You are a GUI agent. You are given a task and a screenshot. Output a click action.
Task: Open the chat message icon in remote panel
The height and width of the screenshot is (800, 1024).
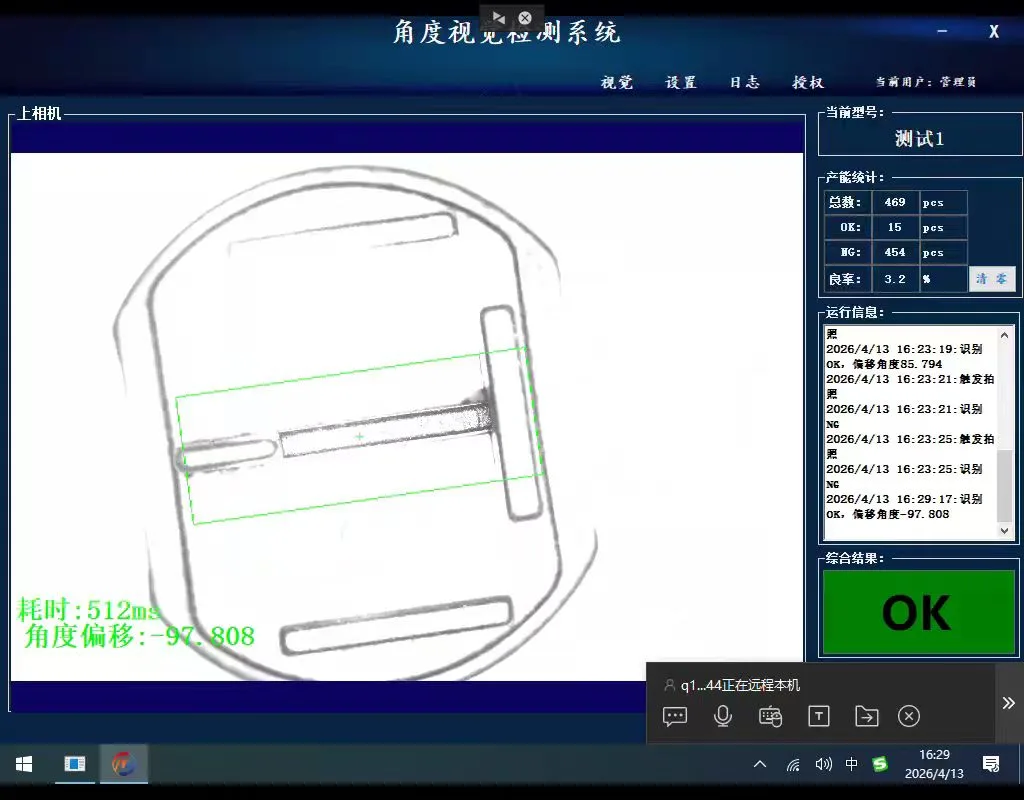(x=675, y=716)
